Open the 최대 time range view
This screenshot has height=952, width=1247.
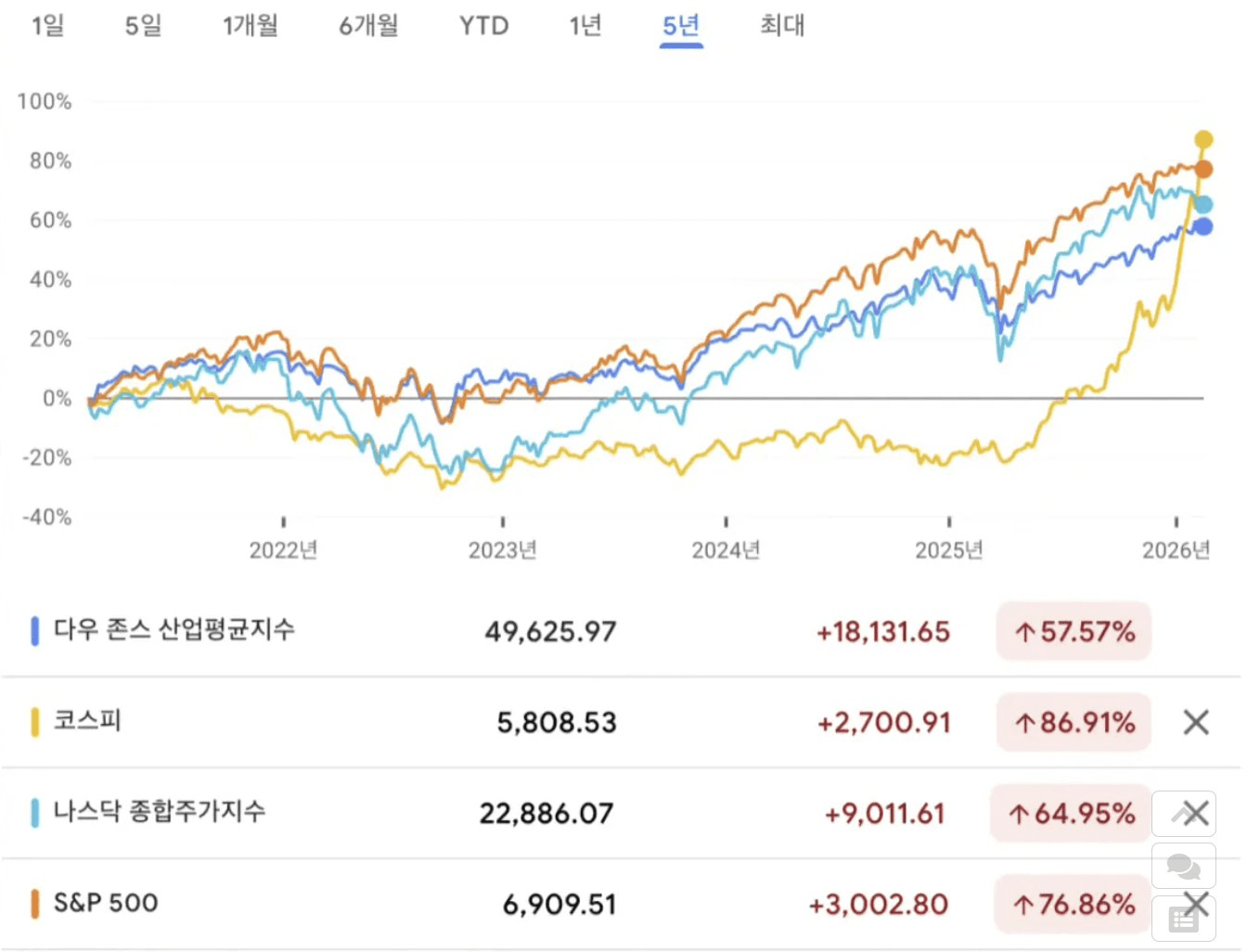click(780, 26)
